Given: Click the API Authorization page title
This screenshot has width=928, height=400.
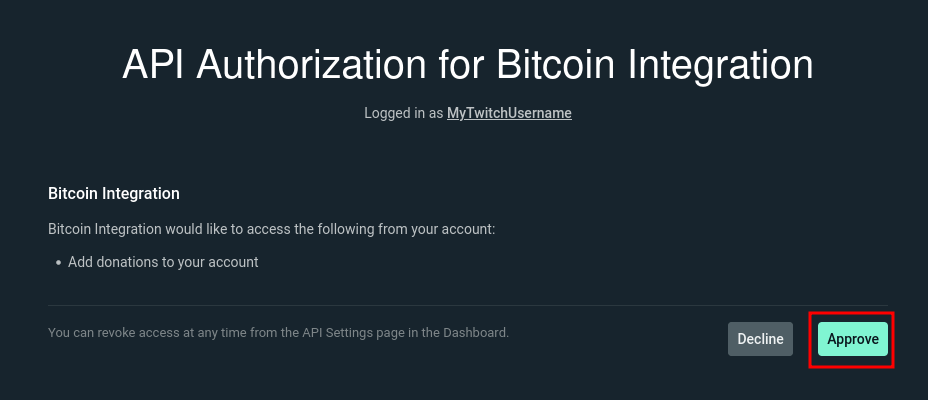Looking at the screenshot, I should (x=467, y=65).
